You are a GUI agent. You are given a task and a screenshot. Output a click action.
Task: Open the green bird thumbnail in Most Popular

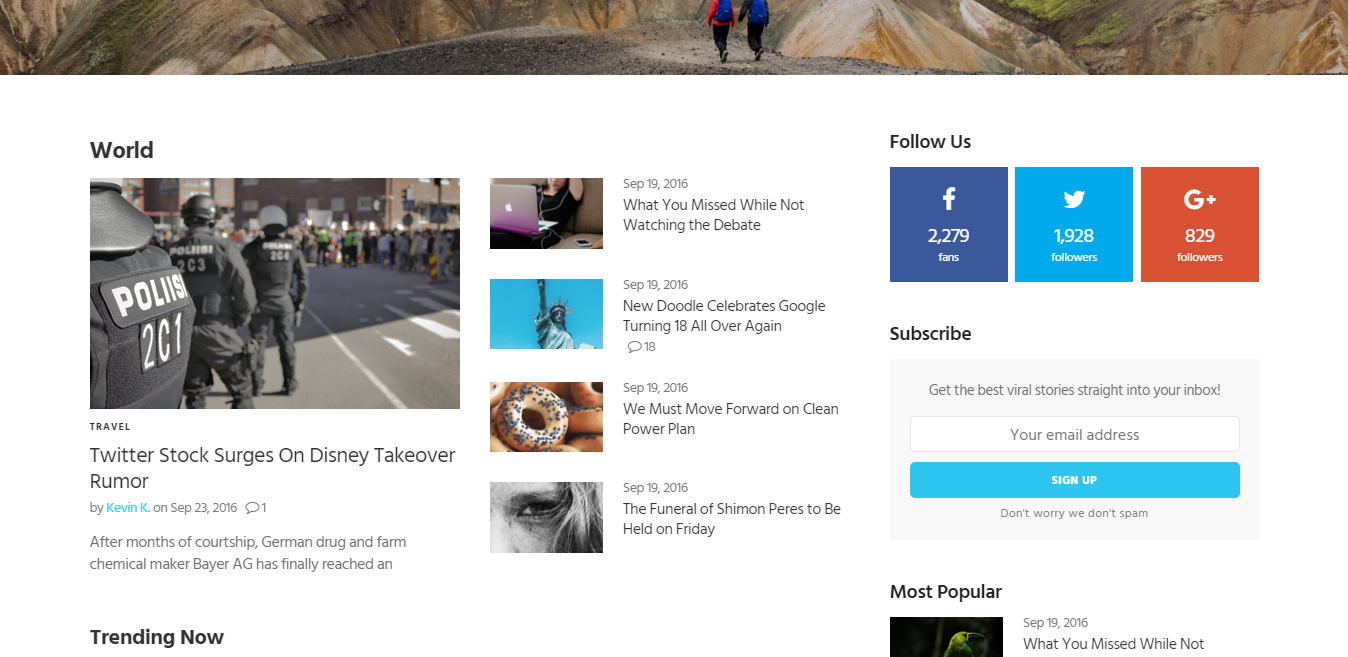(946, 637)
